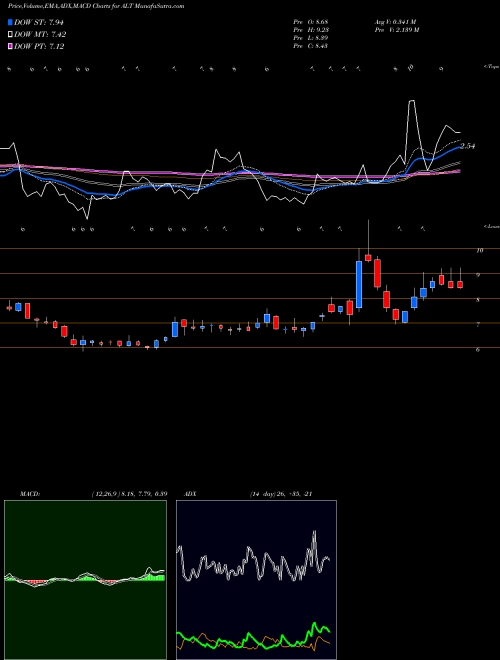Click the ADX panel heading label

coord(190,494)
